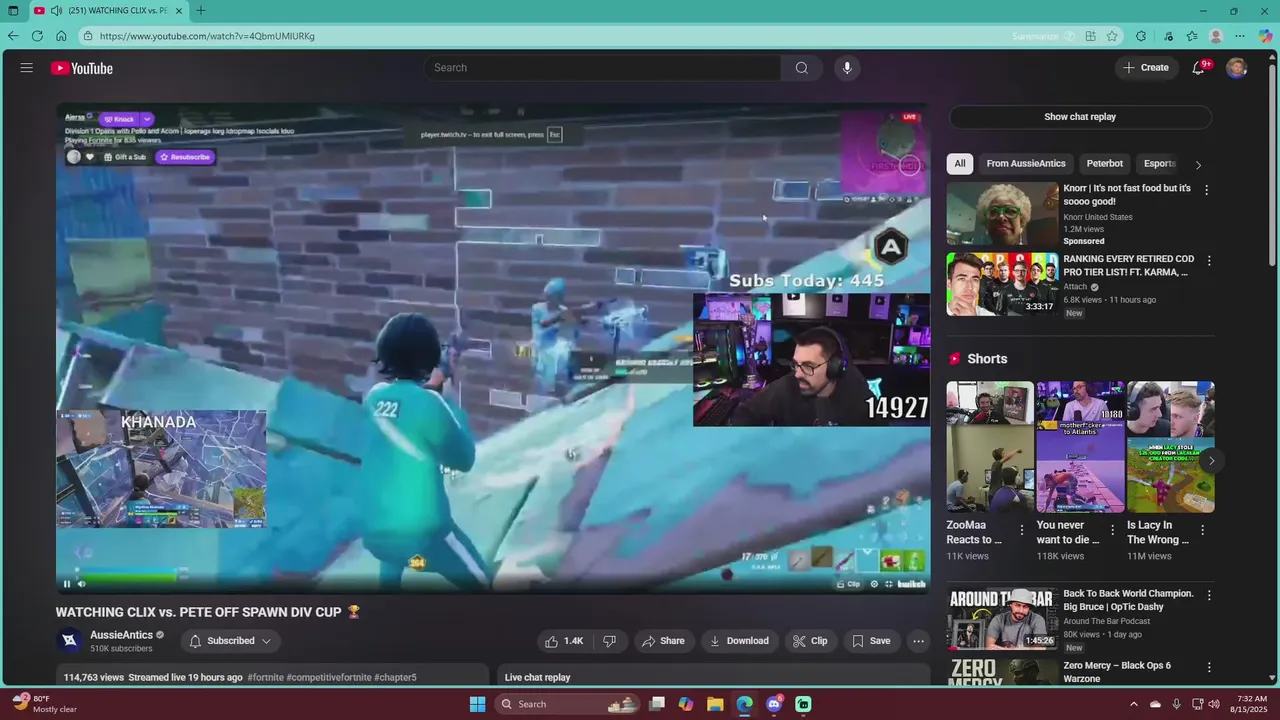The height and width of the screenshot is (720, 1280).
Task: Open options for Knorr sponsored video
Action: tap(1206, 190)
